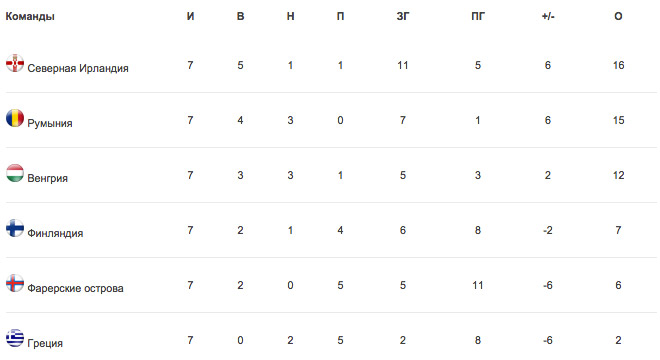Click the Hungary flag icon
The image size is (660, 360).
coord(15,173)
